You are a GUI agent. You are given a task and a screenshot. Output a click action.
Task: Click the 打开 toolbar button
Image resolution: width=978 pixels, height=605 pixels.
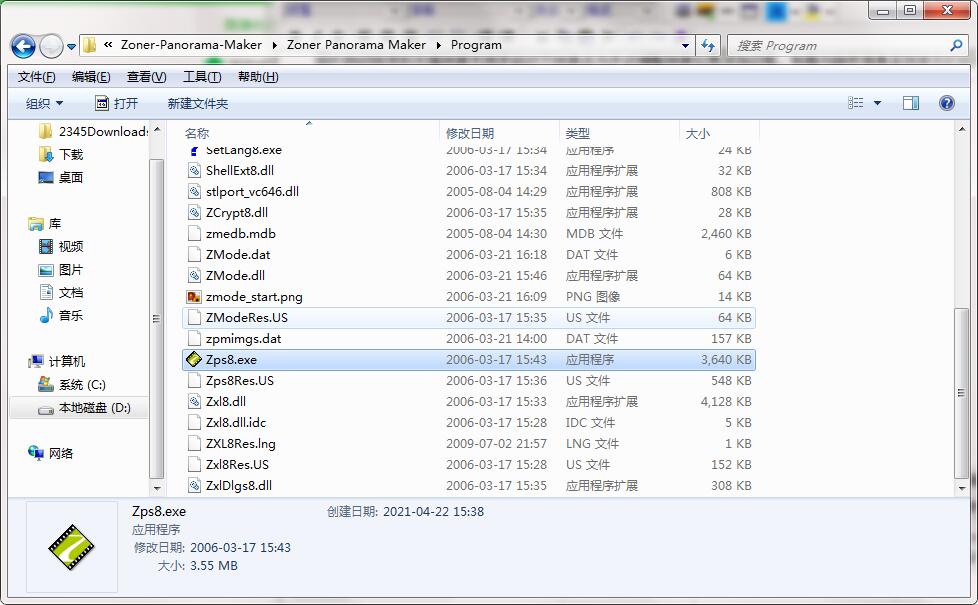pos(117,104)
